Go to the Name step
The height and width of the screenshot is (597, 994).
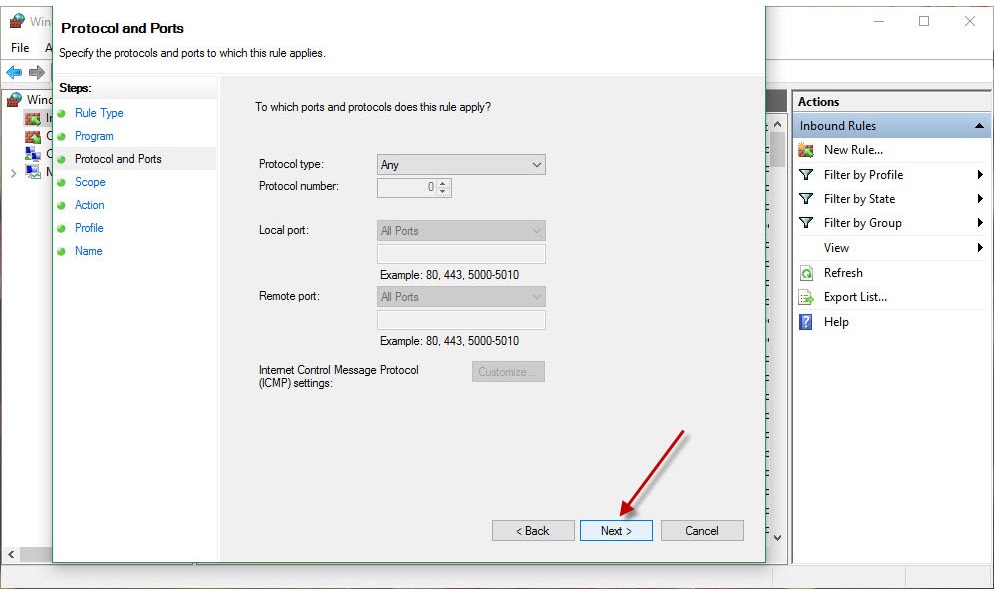[88, 251]
